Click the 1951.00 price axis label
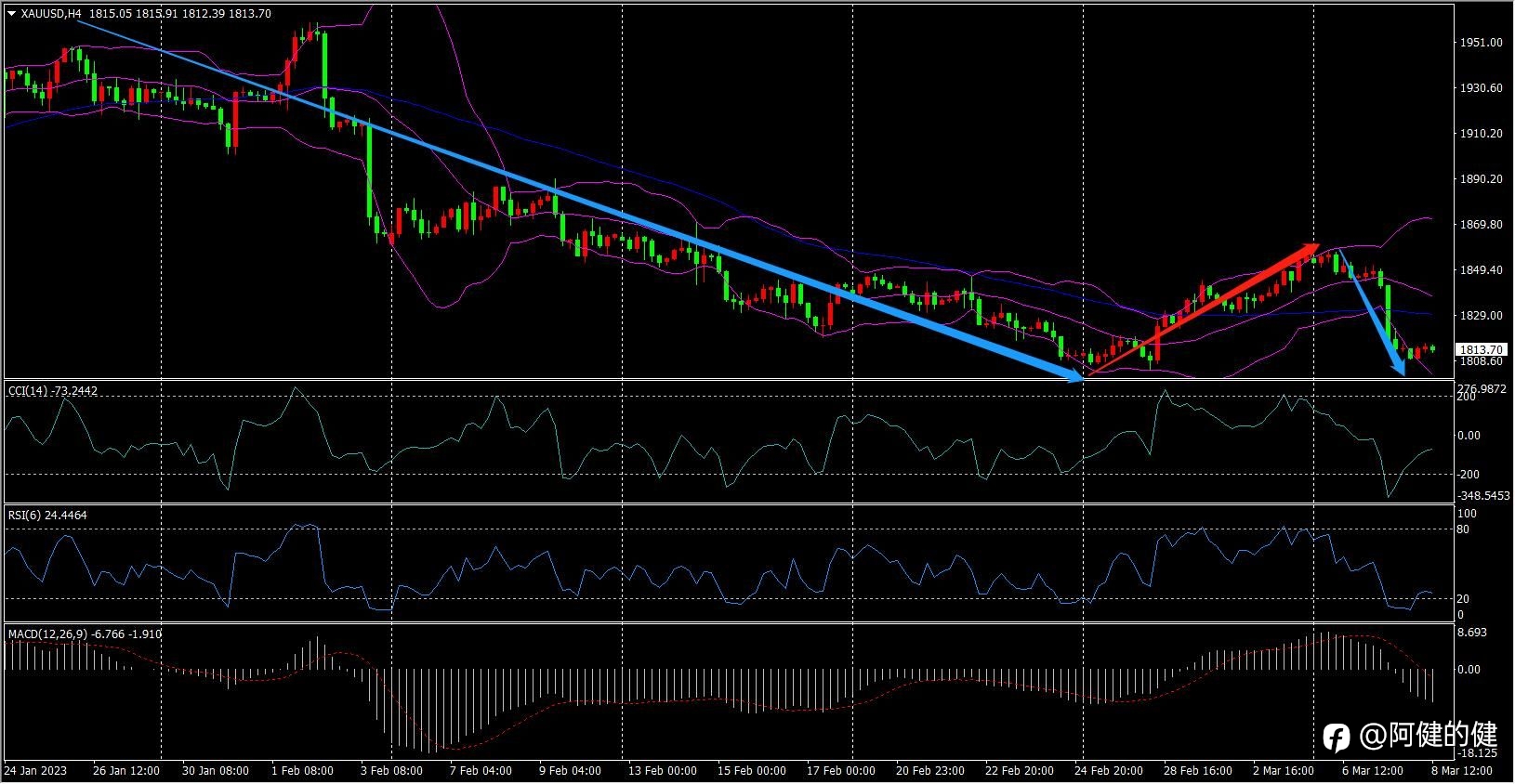Viewport: 1515px width, 784px height. point(1482,43)
